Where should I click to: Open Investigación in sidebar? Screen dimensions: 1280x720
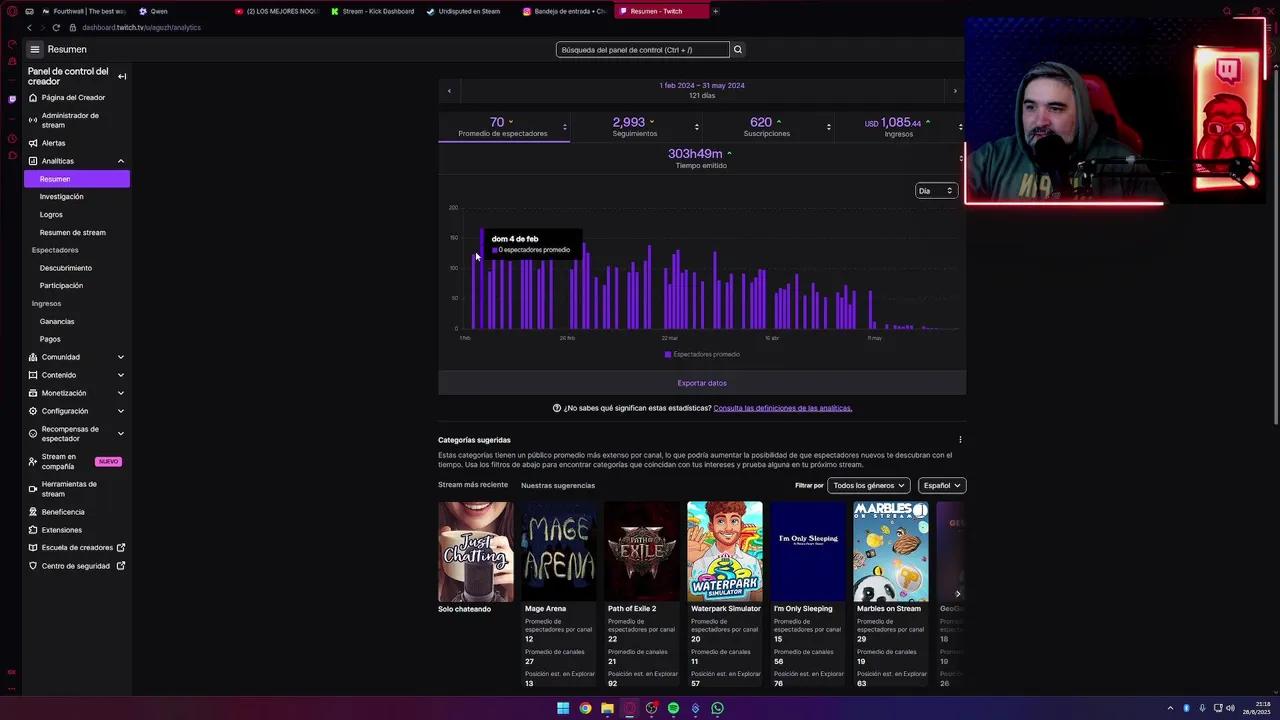coord(62,197)
